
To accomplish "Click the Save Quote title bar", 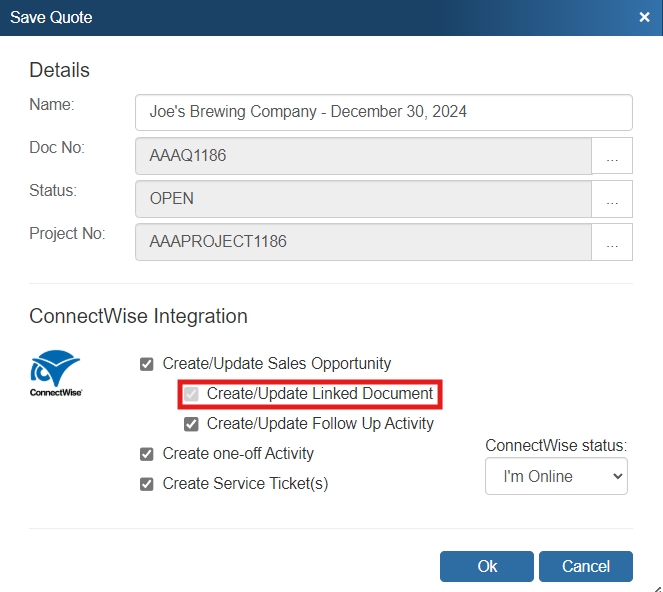I will tap(300, 17).
